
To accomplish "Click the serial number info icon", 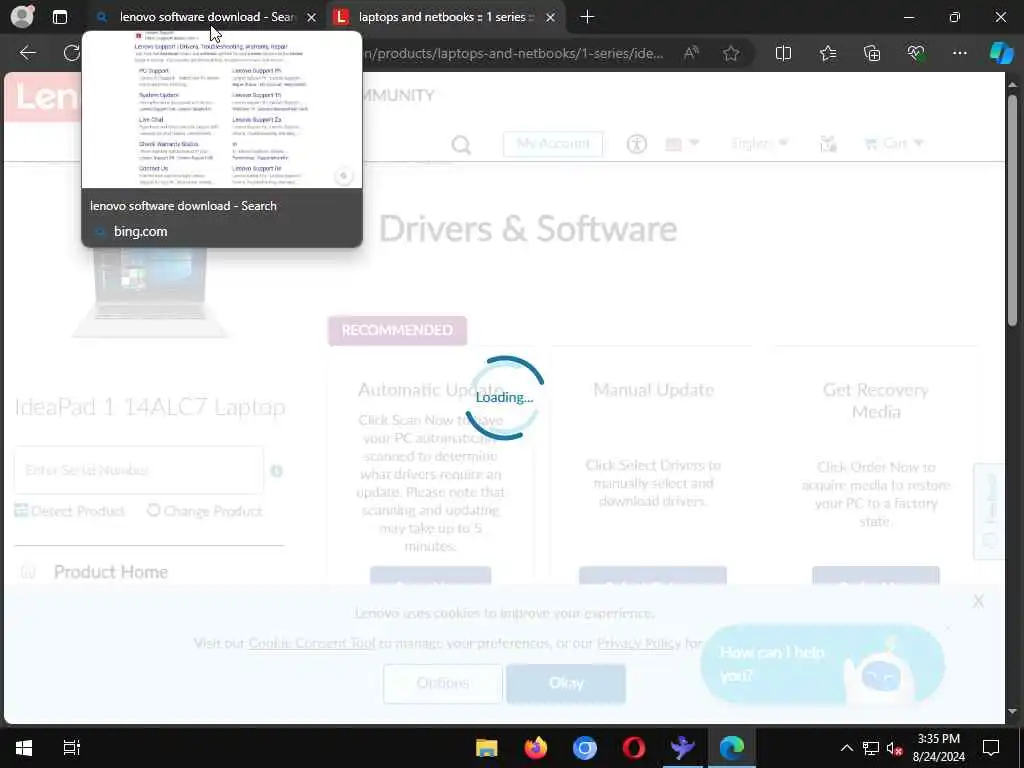I will [276, 471].
